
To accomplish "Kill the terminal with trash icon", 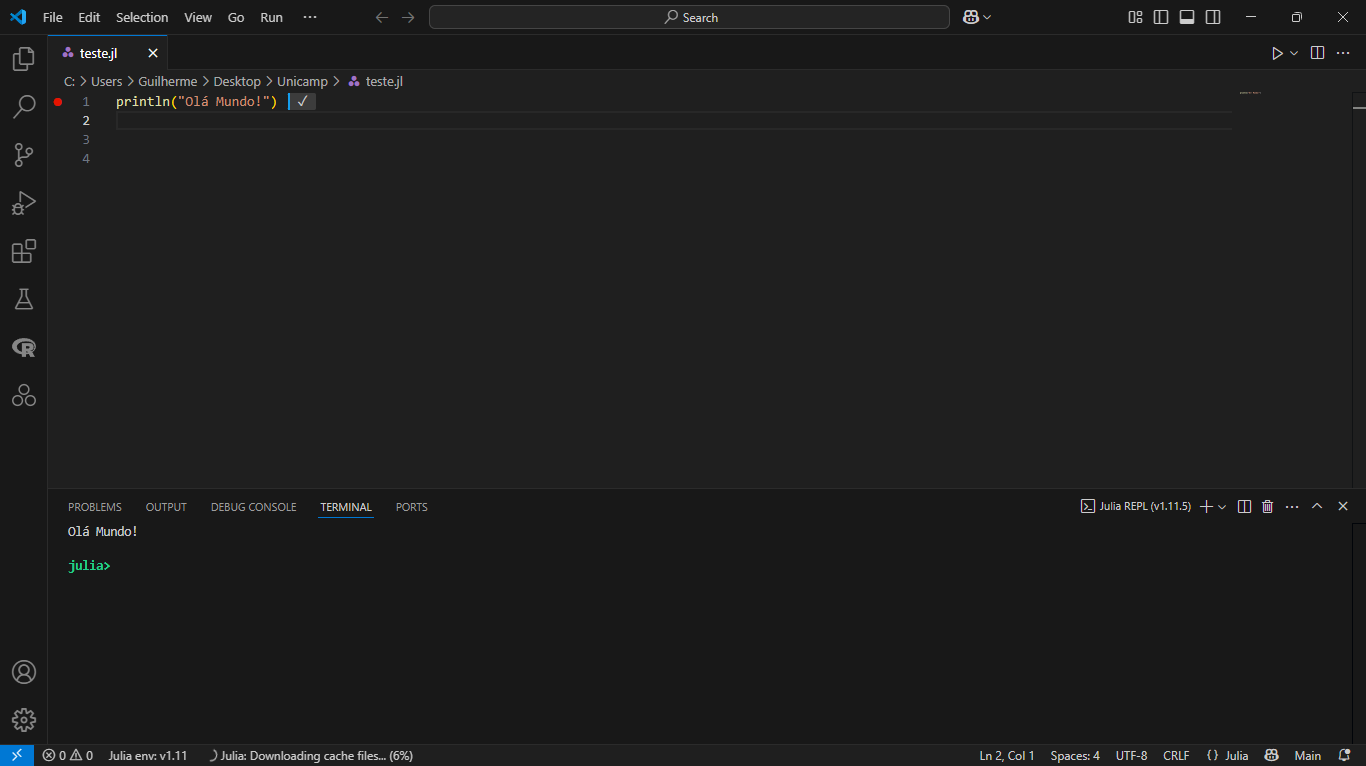I will [1268, 507].
